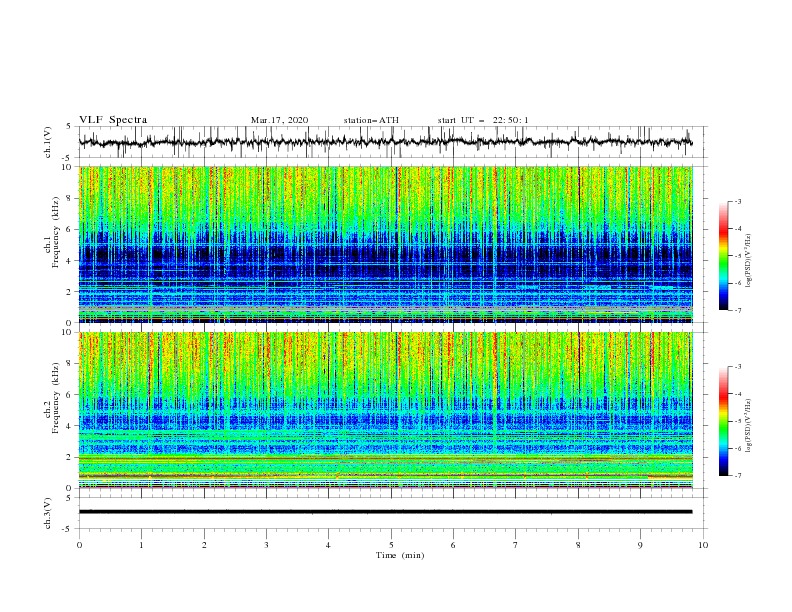Click the ch.2 spectrogram panel
Image resolution: width=792 pixels, height=612 pixels.
pyautogui.click(x=385, y=410)
